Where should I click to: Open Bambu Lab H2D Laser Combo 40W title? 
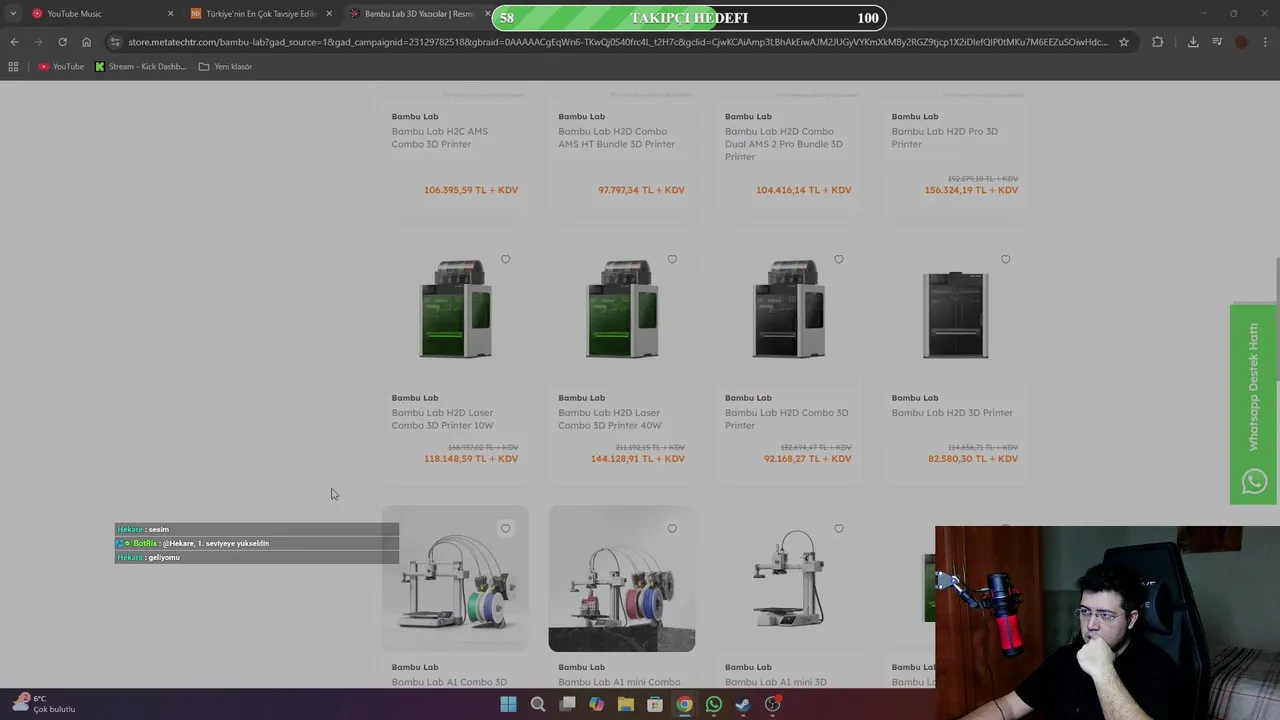tap(609, 419)
